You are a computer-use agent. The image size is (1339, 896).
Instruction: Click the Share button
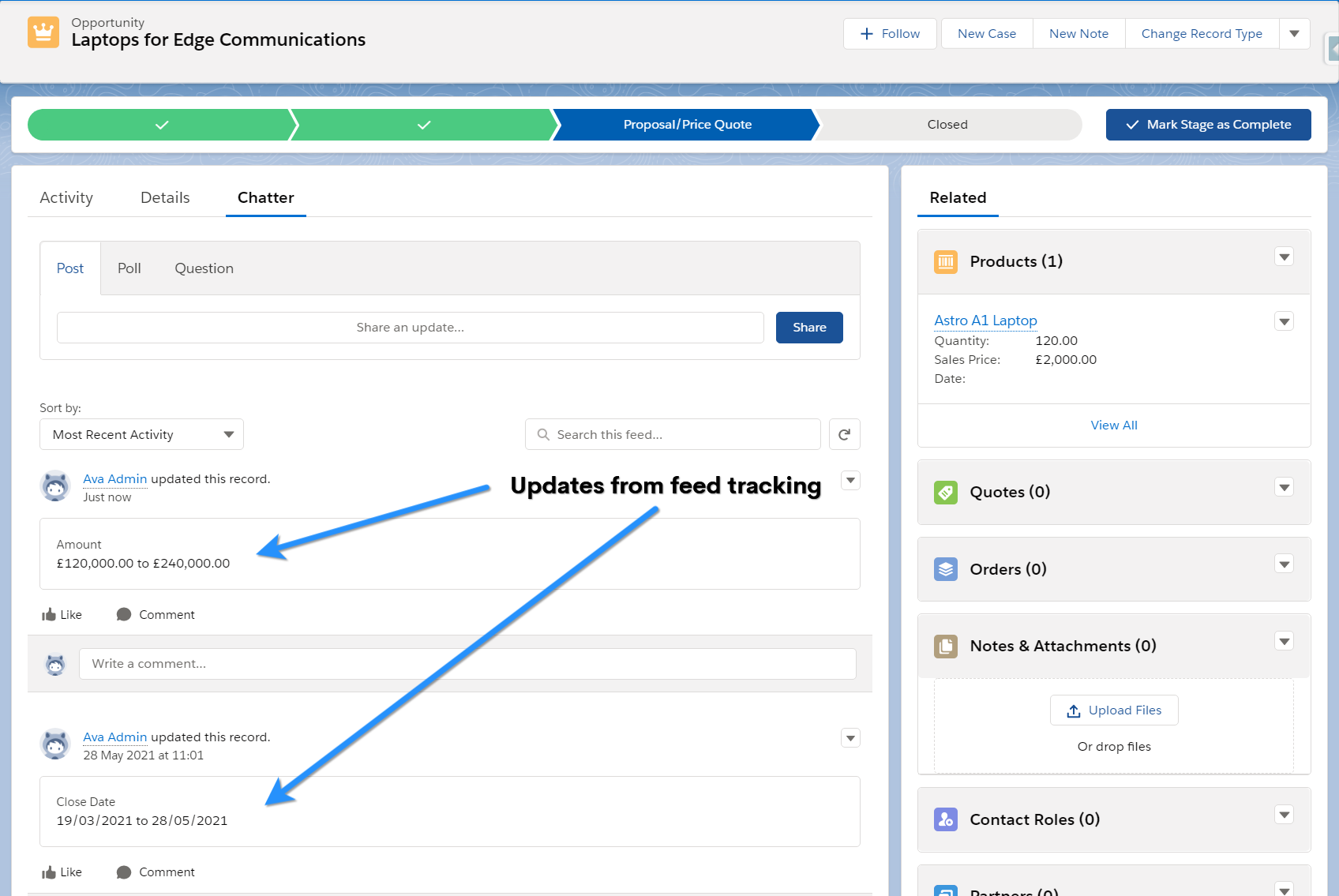(x=809, y=328)
